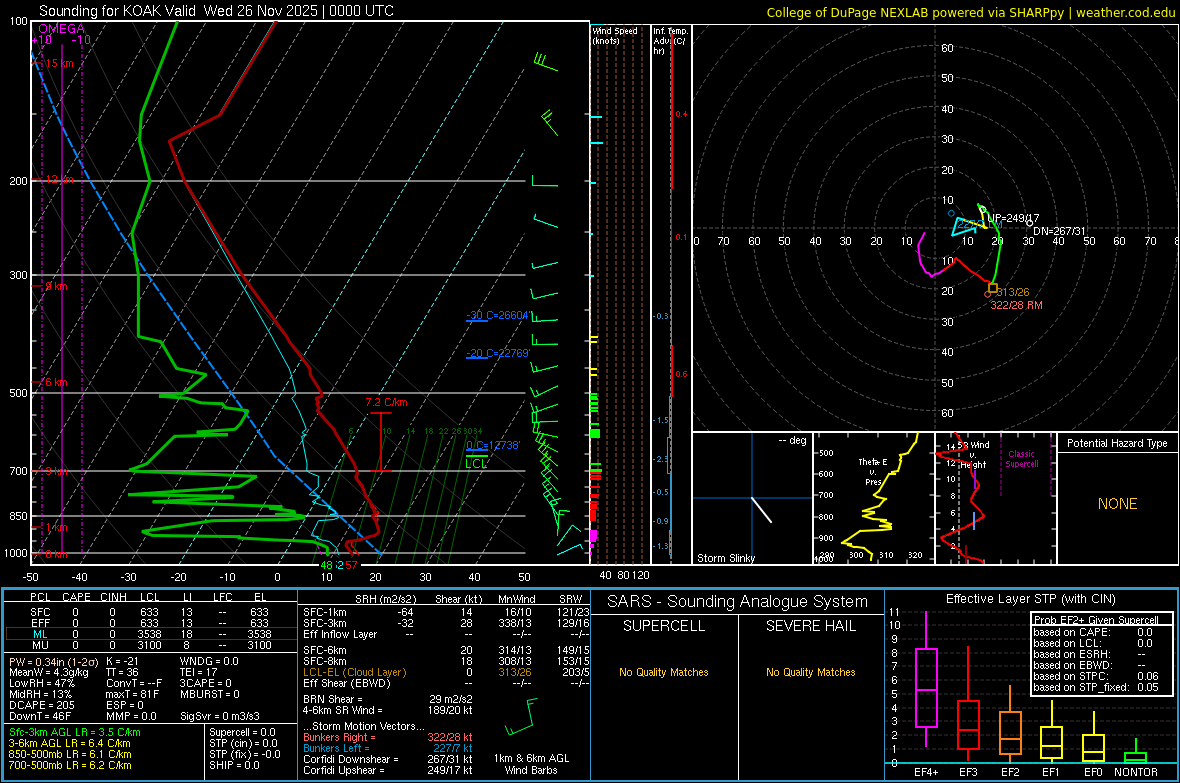This screenshot has height=783, width=1180.
Task: Click the Corfidi Downshear row
Action: pos(388,759)
